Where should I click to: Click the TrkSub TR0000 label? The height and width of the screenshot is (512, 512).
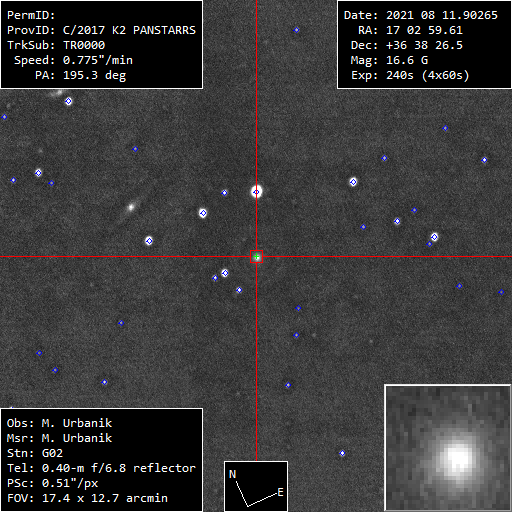click(x=56, y=45)
